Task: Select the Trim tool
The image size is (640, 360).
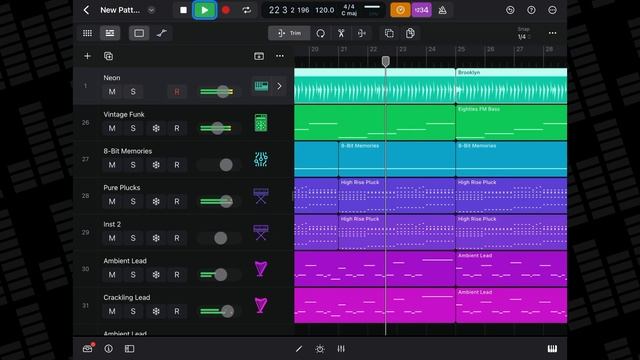Action: coord(289,33)
